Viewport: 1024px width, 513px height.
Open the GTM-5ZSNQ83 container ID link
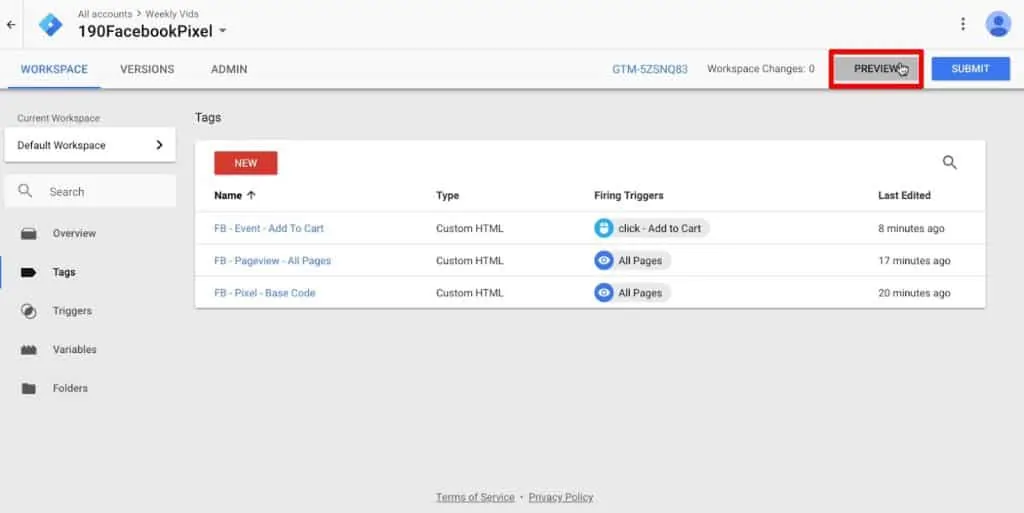[x=650, y=69]
